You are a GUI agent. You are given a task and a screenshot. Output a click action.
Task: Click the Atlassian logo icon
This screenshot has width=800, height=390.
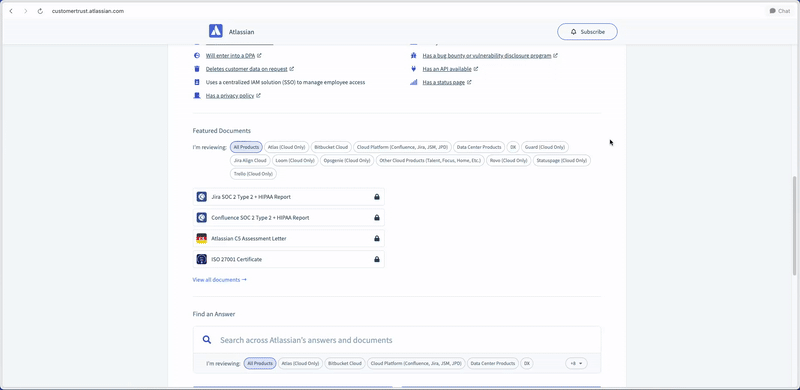pos(215,31)
